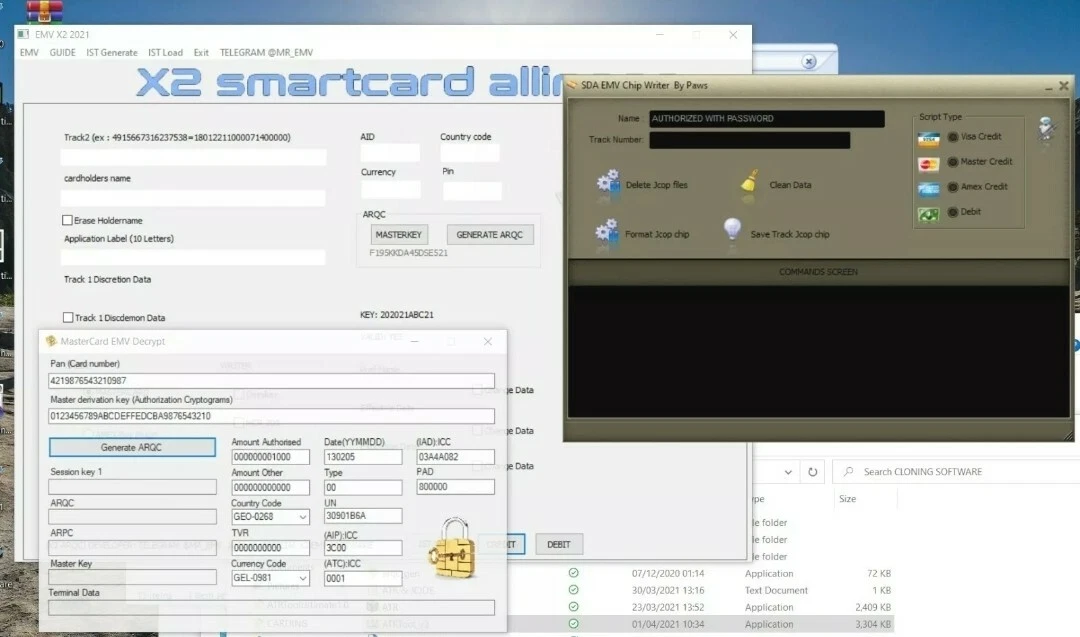Screen dimensions: 1080x637
Task: Click Generate ARQC in MasterCard EMV Decrypt
Action: pos(132,448)
